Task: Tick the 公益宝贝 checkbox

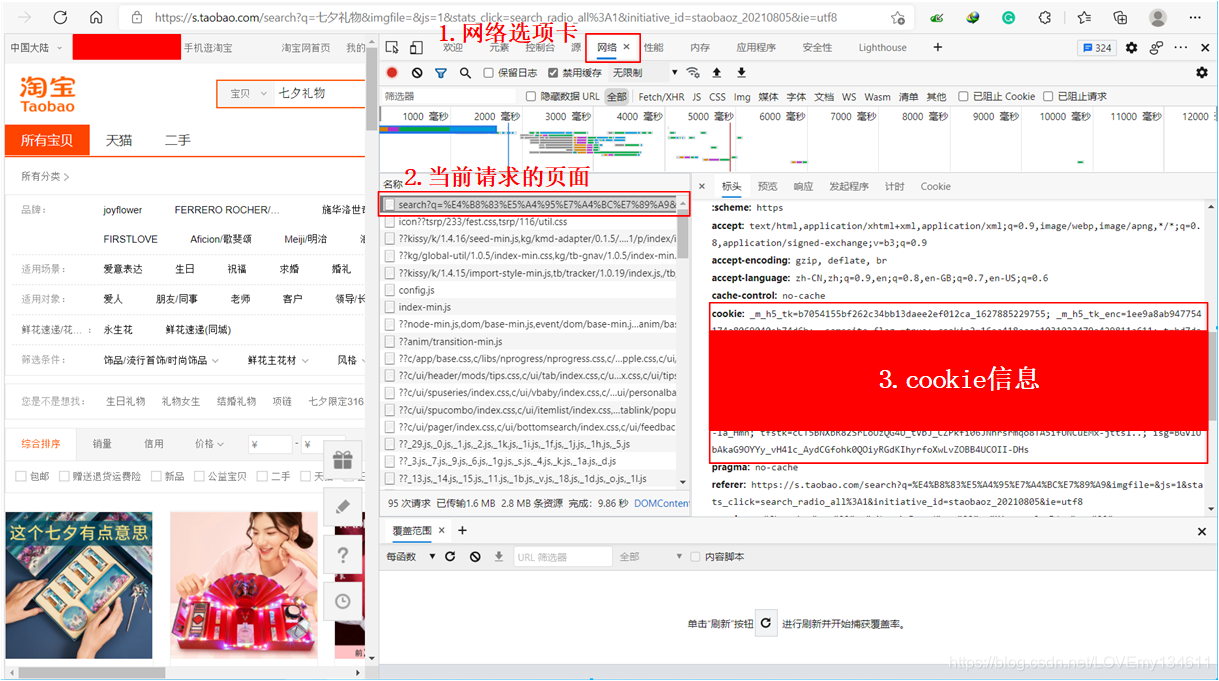Action: tap(198, 476)
